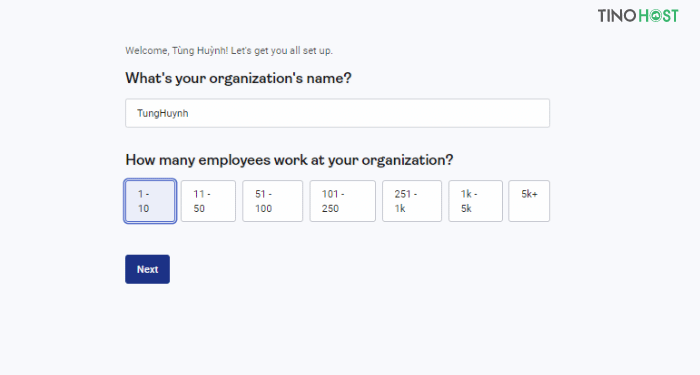Continue setup with the dark blue Next button

[147, 269]
